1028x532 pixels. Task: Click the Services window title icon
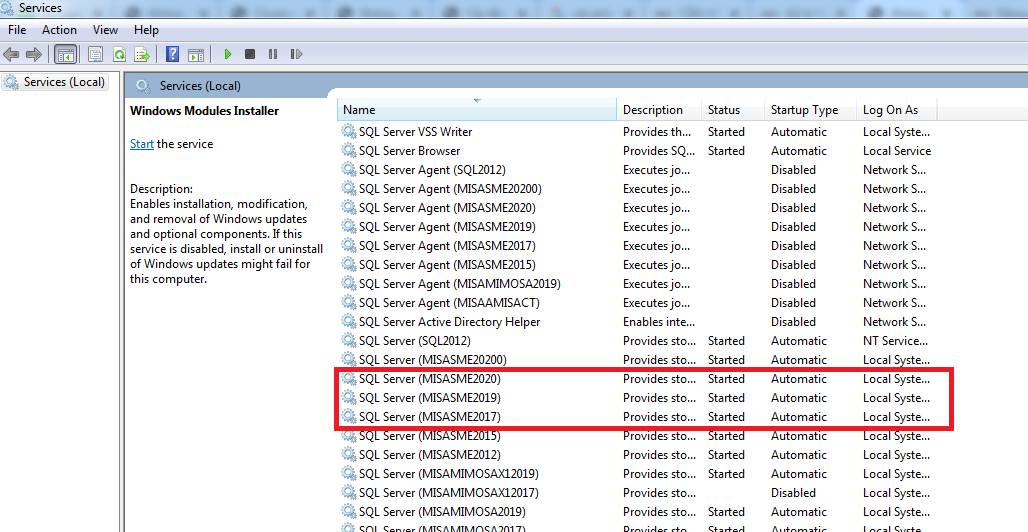tap(7, 8)
